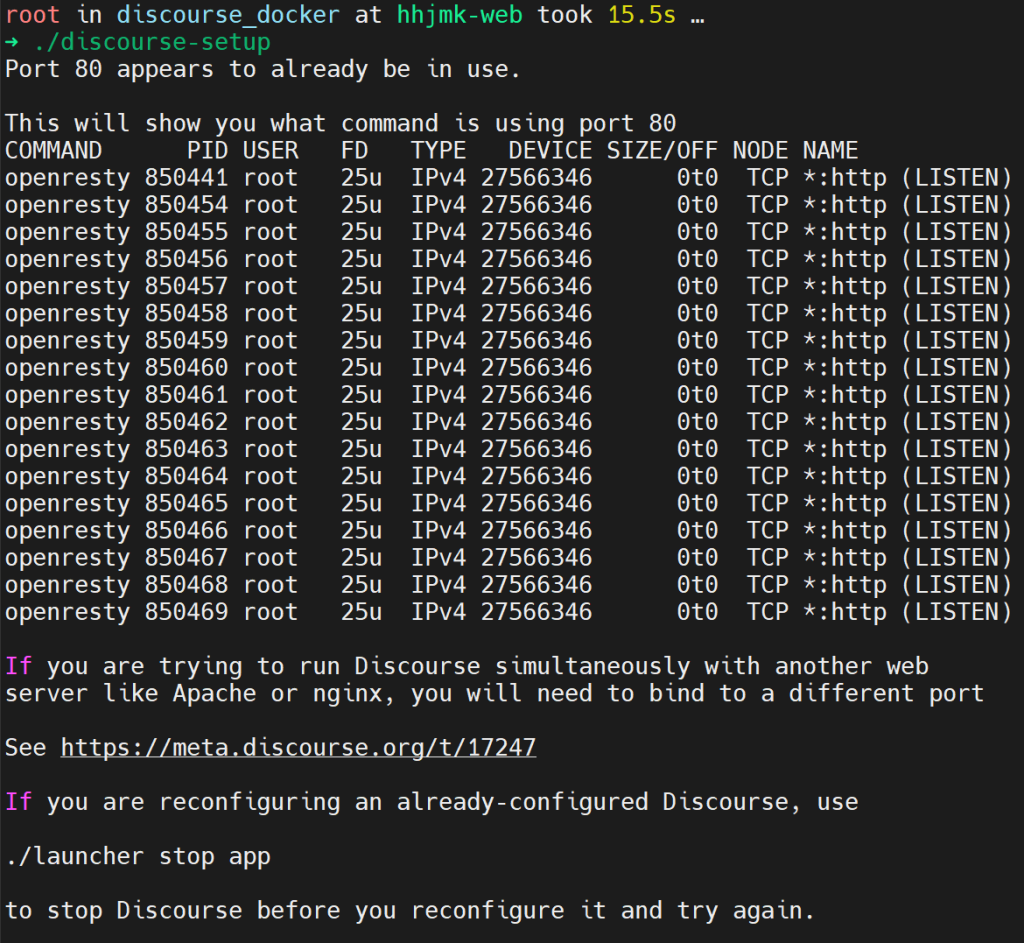Image resolution: width=1024 pixels, height=943 pixels.
Task: Click the word 'Apache' in the message
Action: click(214, 693)
